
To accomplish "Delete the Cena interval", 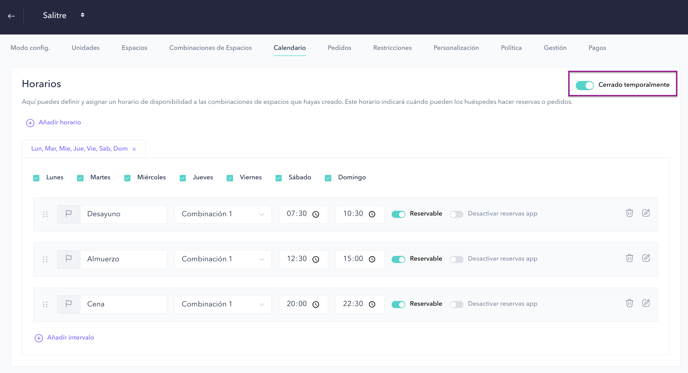I will (629, 303).
